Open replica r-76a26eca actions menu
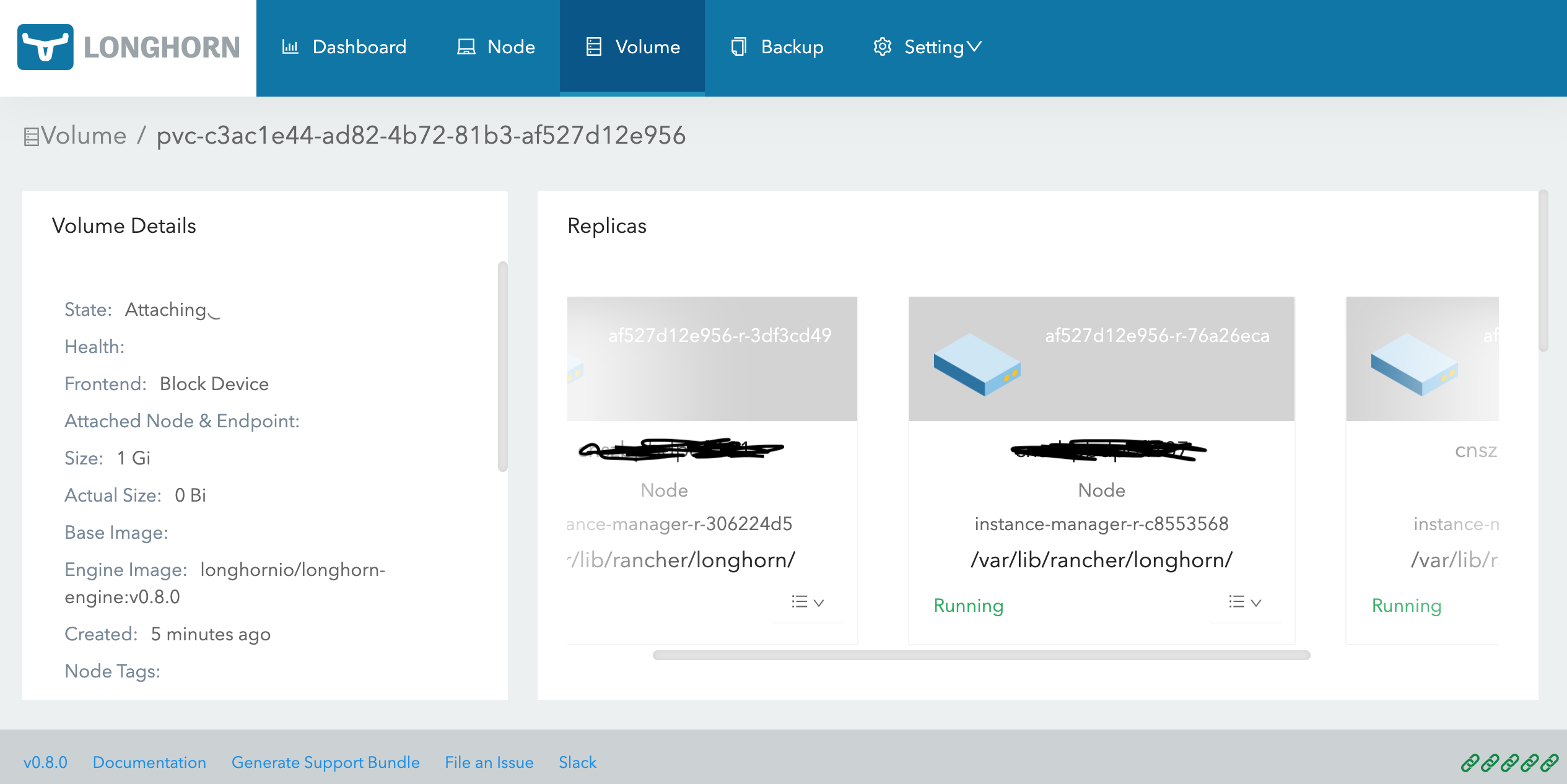 pyautogui.click(x=1244, y=602)
